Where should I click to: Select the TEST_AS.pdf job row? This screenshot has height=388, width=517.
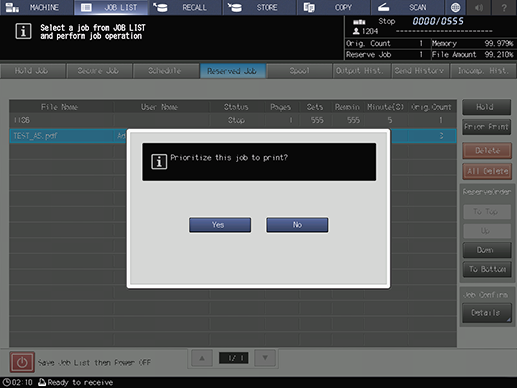tap(233, 136)
